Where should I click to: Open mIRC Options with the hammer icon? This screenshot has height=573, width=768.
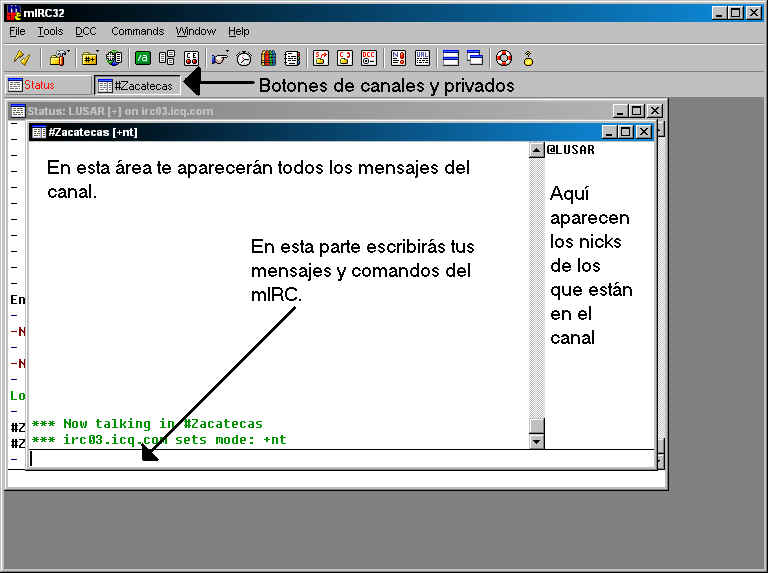pos(59,58)
